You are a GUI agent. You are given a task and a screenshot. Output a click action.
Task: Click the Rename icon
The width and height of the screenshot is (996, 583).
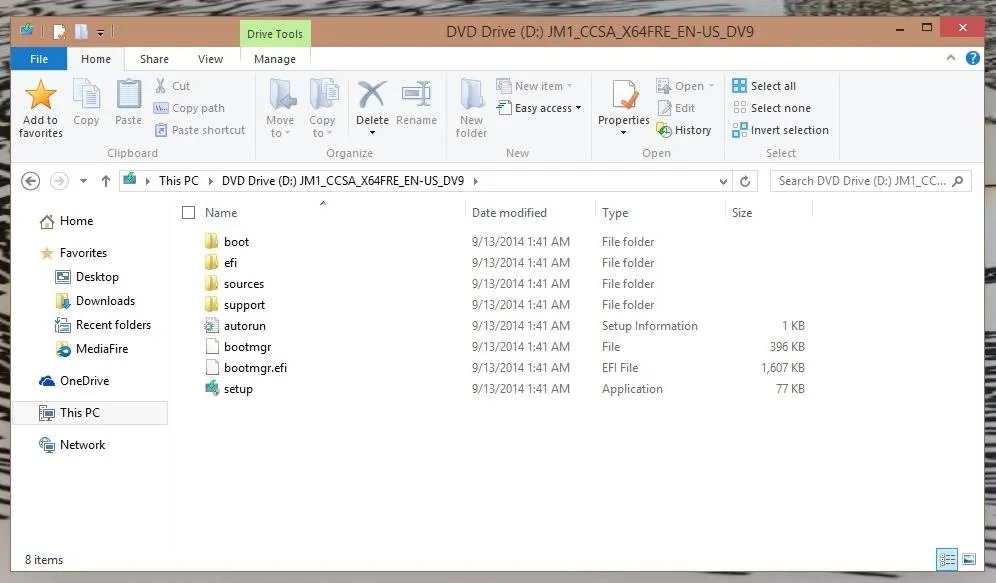(x=416, y=94)
